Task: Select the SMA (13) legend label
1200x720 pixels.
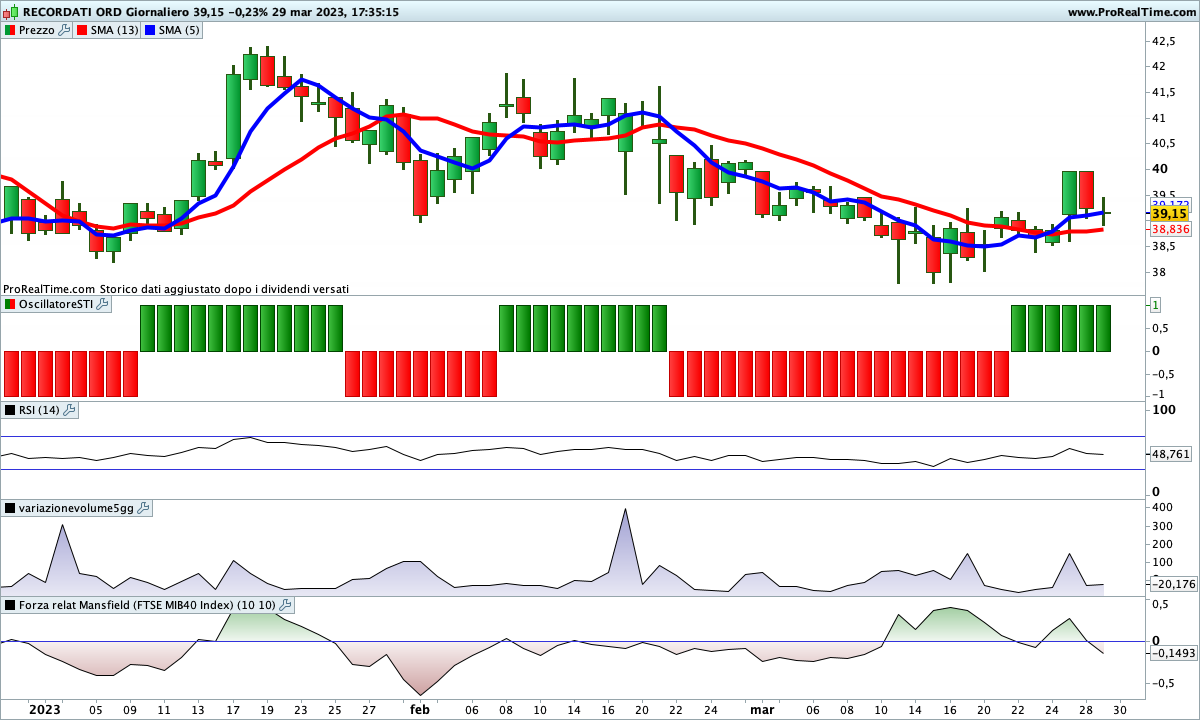Action: 115,30
